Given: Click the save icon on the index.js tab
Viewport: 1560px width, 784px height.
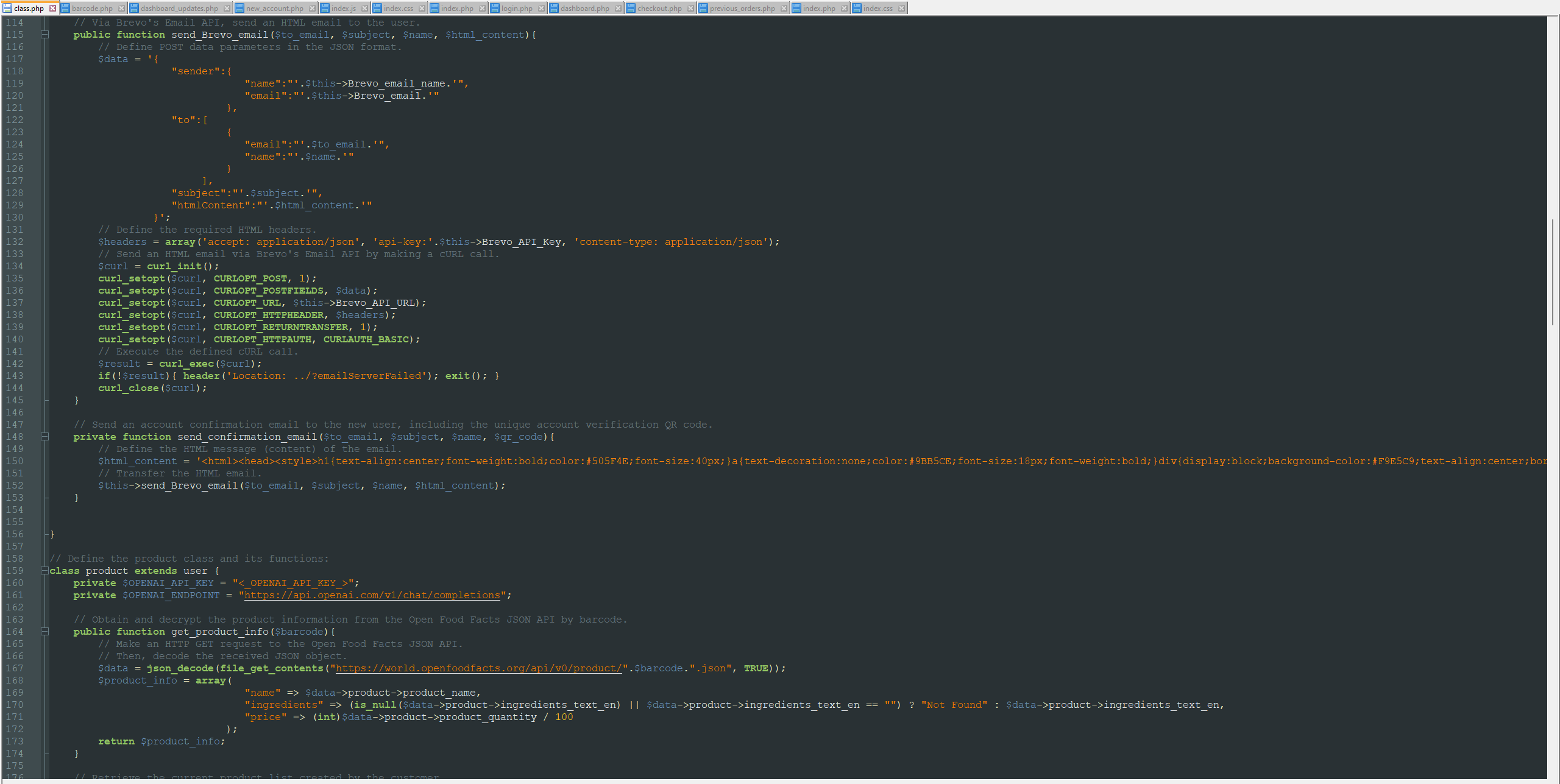Looking at the screenshot, I should coord(325,8).
